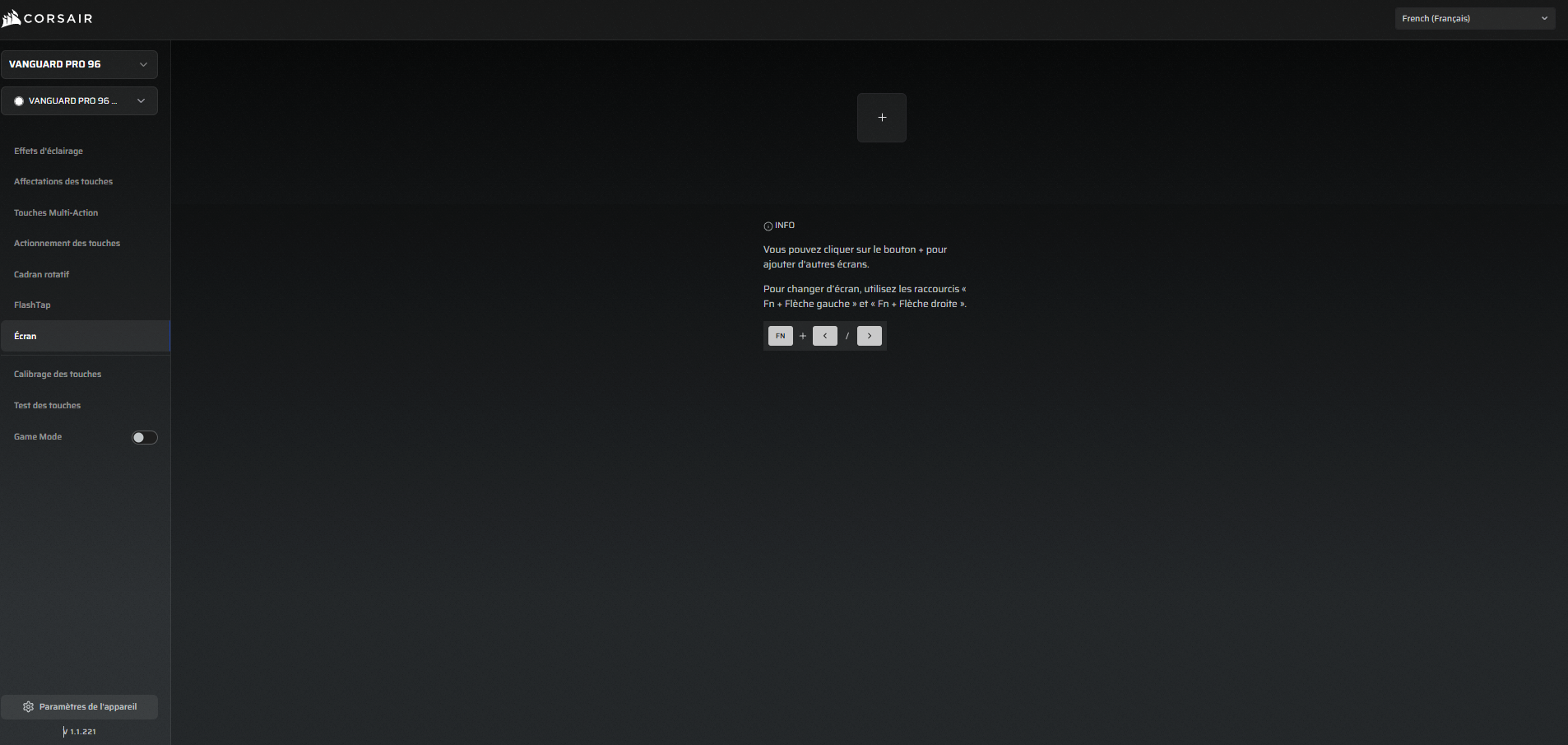Click the Corsair logo in the header
The height and width of the screenshot is (745, 1568).
click(x=47, y=18)
